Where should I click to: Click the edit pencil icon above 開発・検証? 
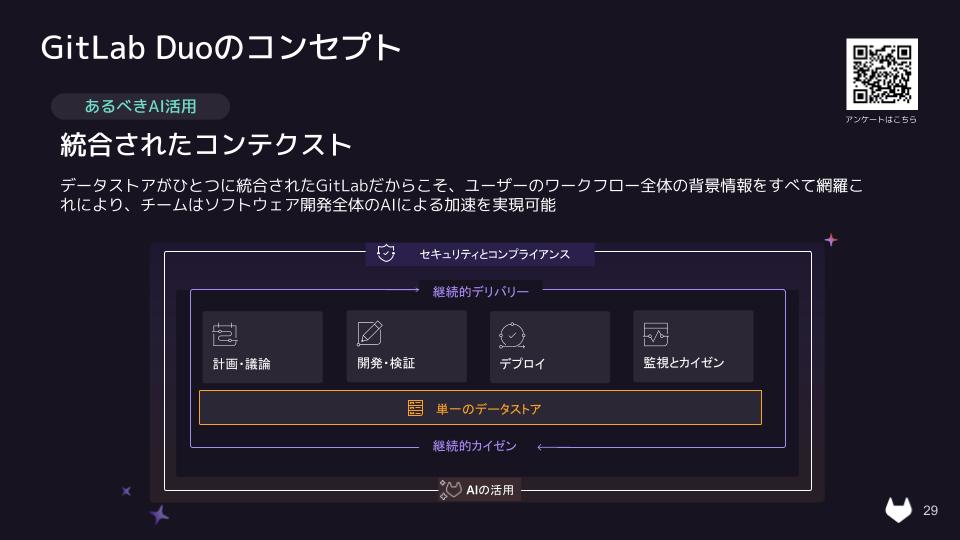click(x=370, y=333)
